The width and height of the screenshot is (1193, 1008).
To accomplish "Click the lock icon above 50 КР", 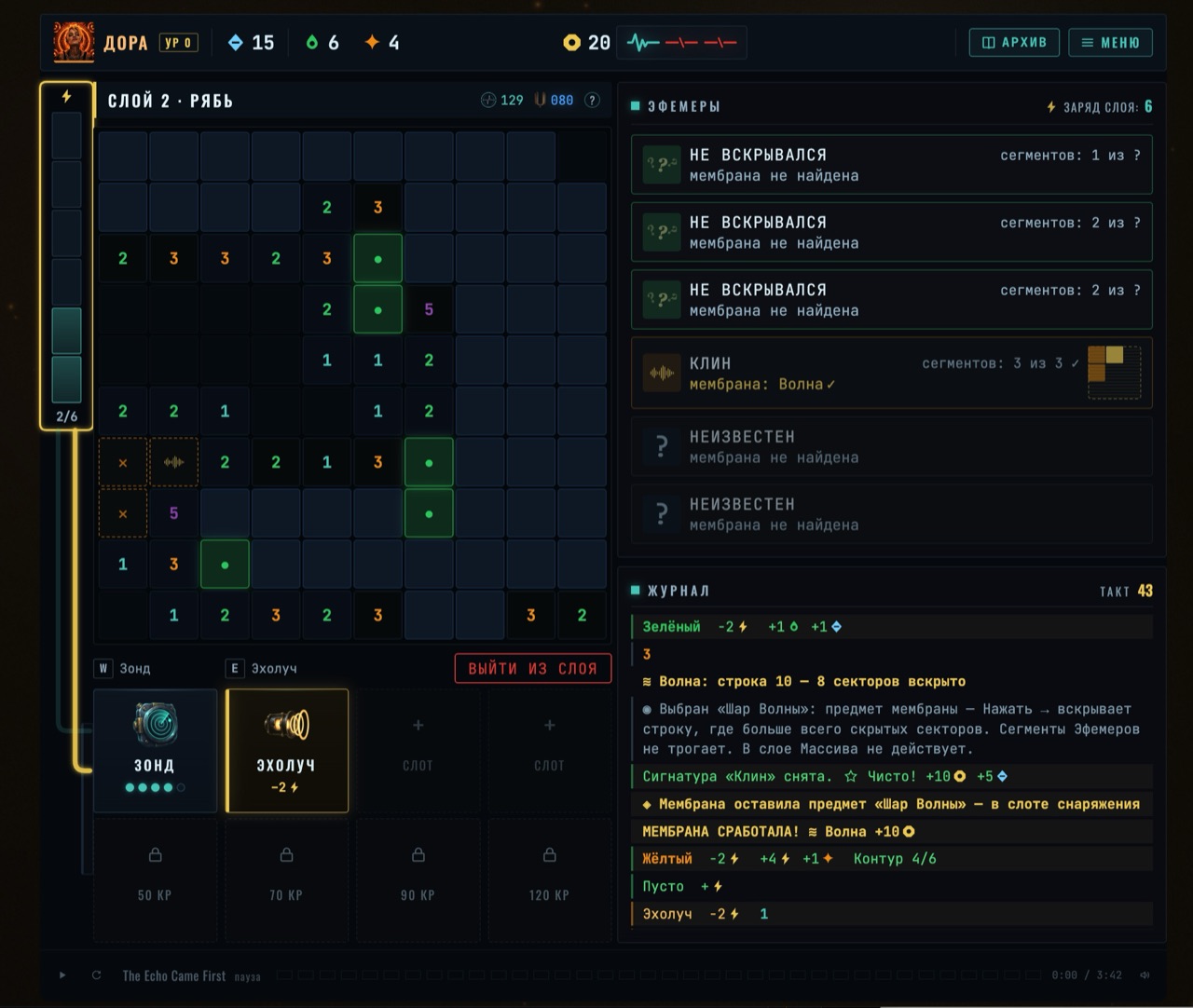I will (x=155, y=854).
